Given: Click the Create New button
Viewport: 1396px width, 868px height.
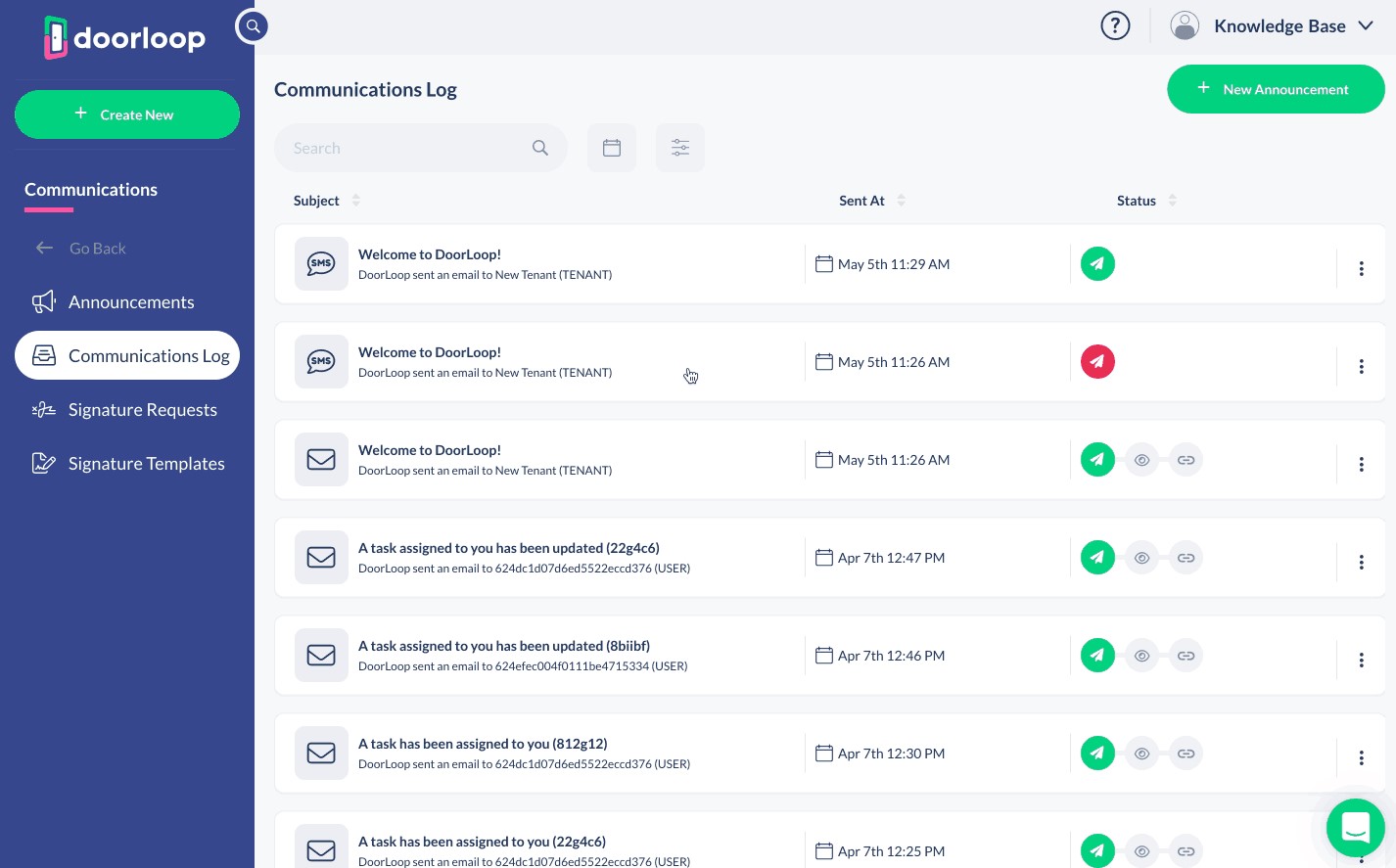Looking at the screenshot, I should click(127, 114).
